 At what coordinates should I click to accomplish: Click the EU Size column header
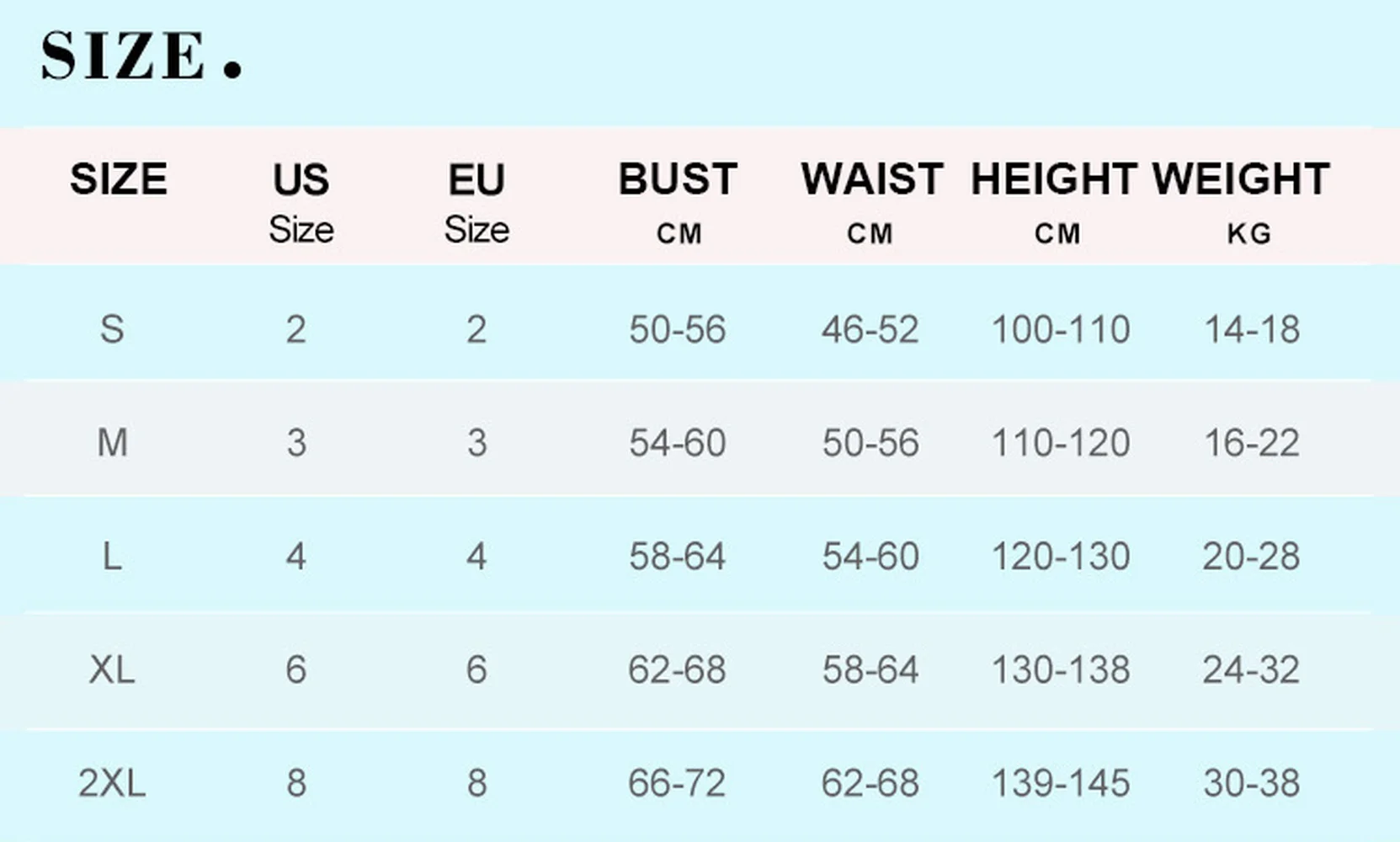click(x=476, y=202)
